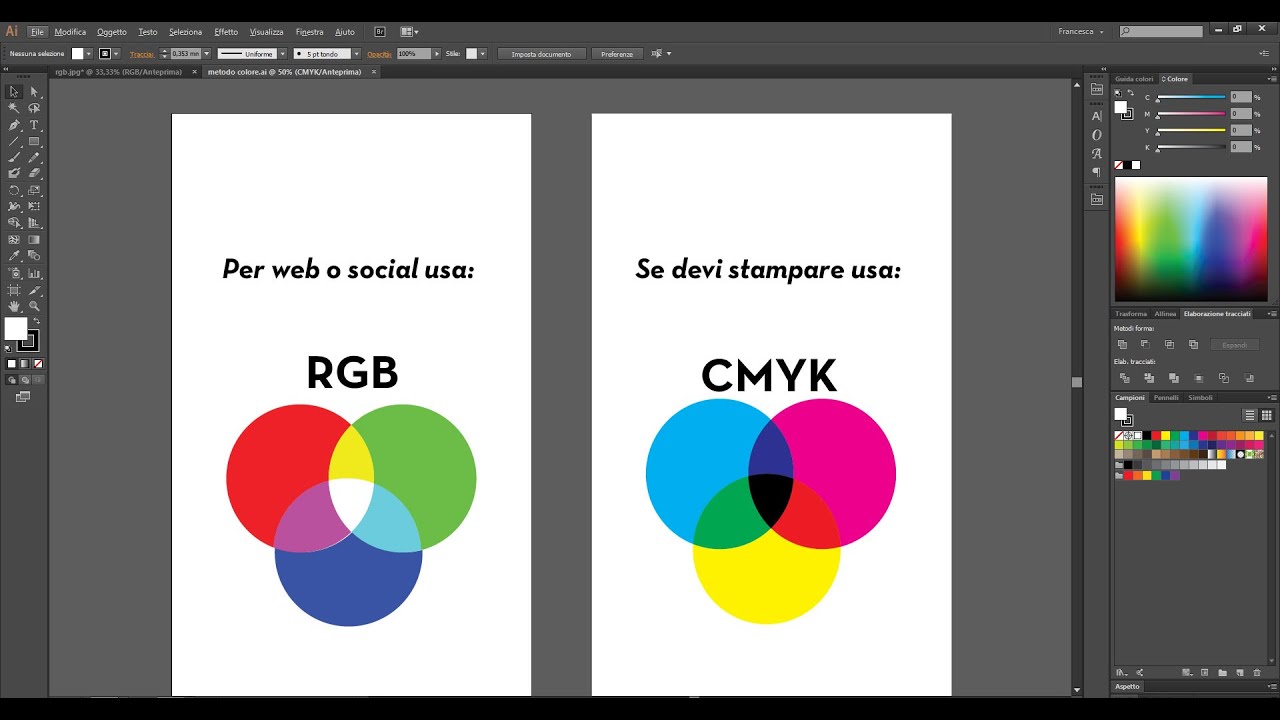Select the Line Segment tool
Screen dimensions: 1280x720
point(14,141)
